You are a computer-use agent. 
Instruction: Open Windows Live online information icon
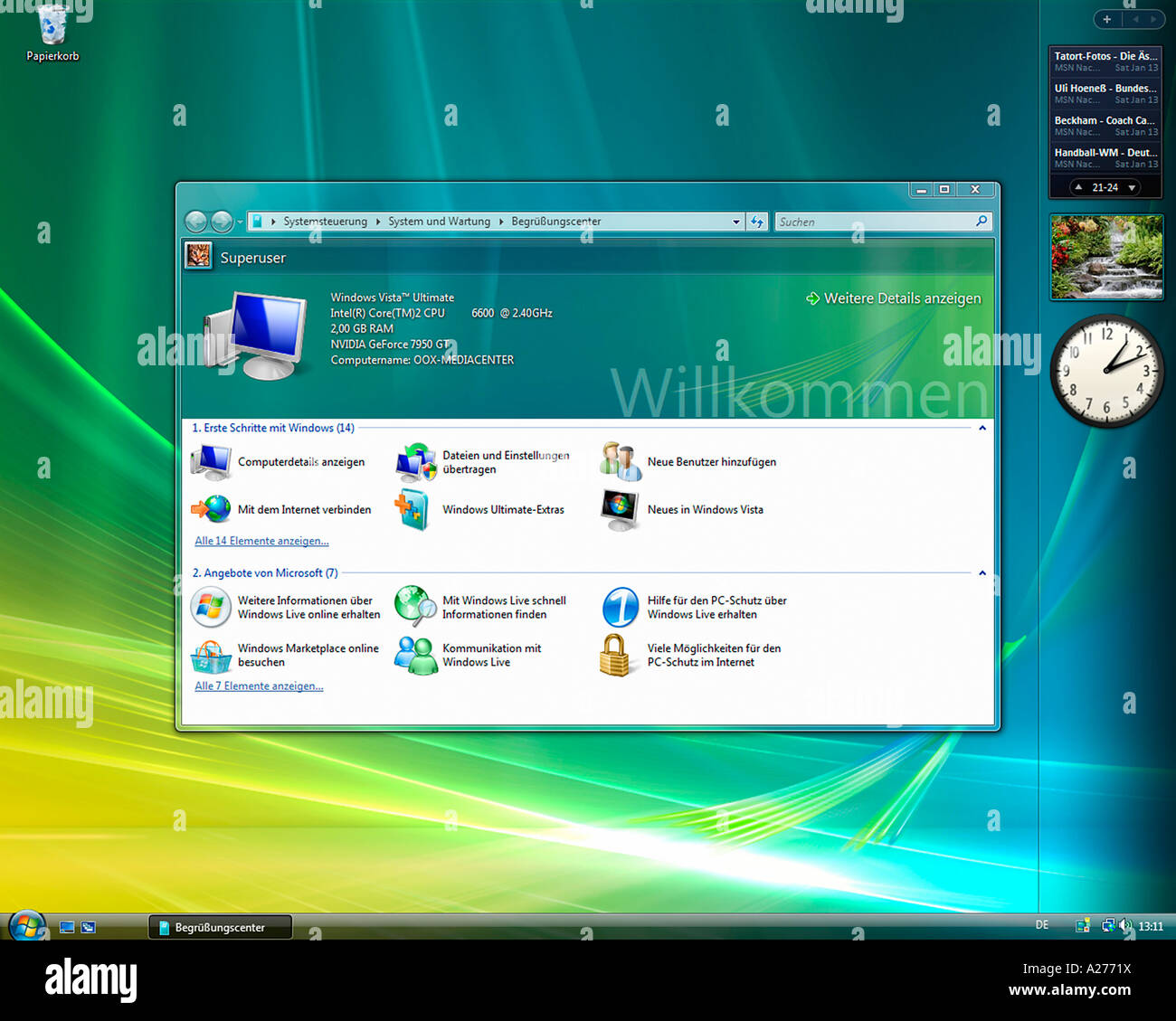point(211,607)
